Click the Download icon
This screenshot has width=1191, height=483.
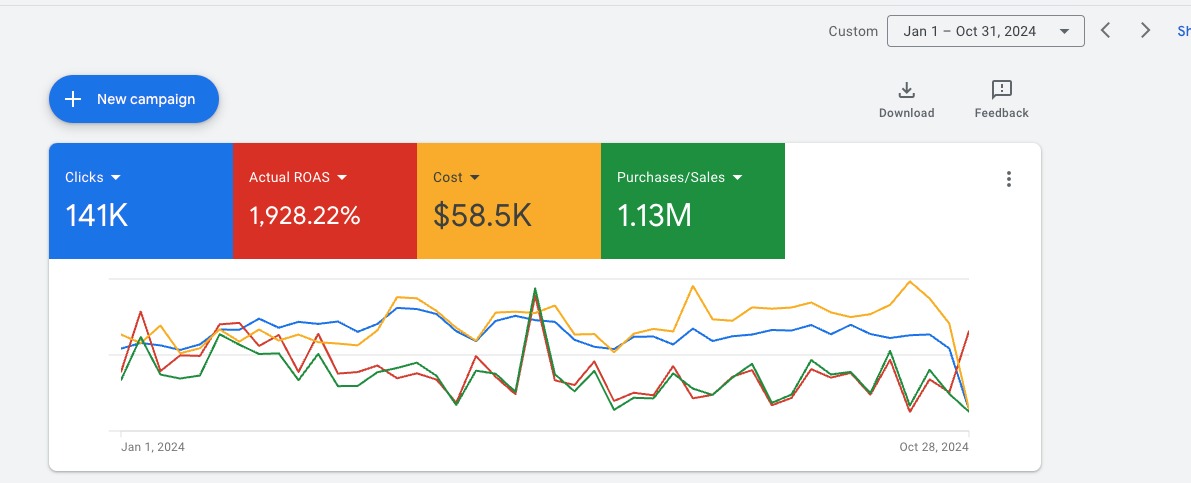(906, 91)
